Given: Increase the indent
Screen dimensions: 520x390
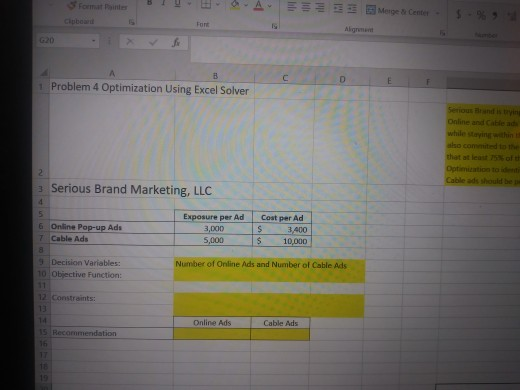Looking at the screenshot, I should 352,9.
